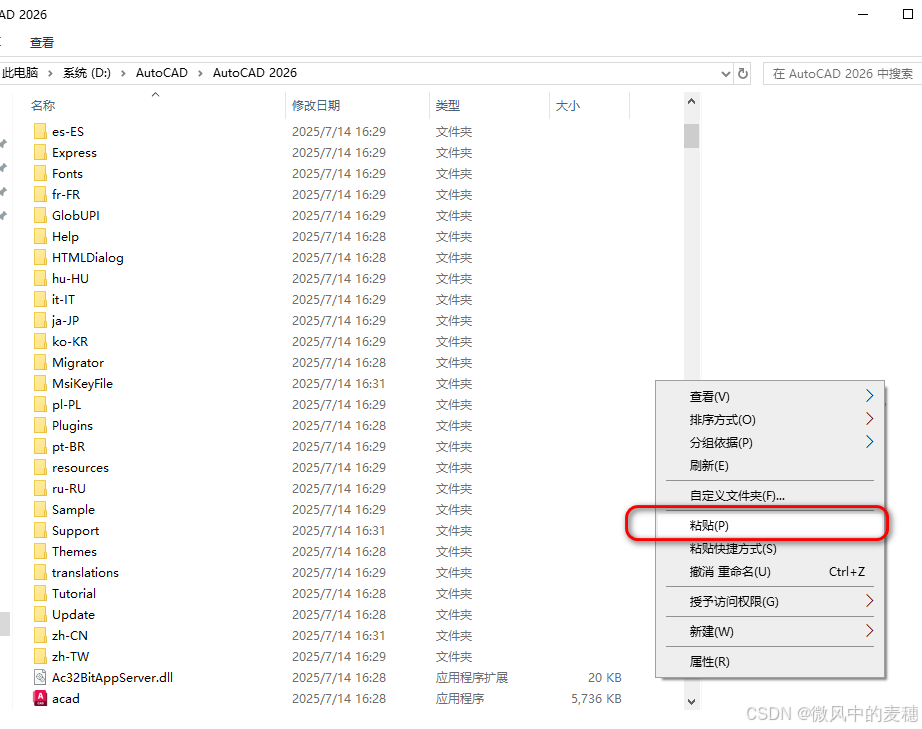The height and width of the screenshot is (729, 922).
Task: Click the 5,736 KB size value
Action: (596, 698)
